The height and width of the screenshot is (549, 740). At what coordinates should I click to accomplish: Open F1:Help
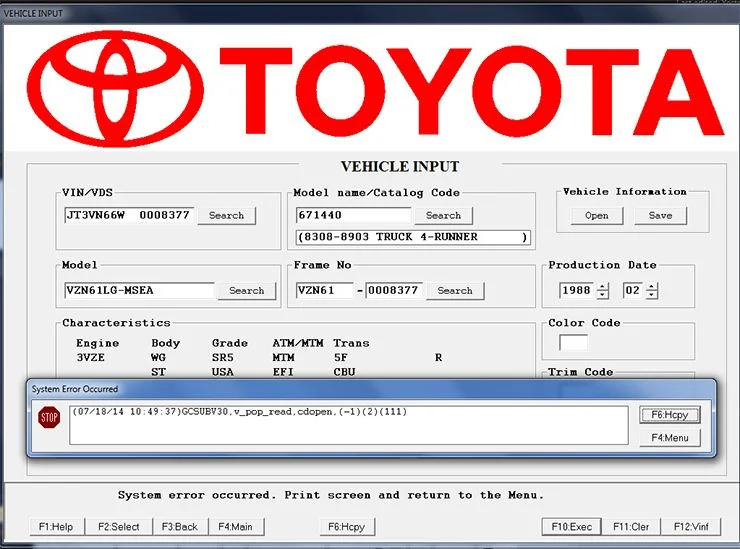[56, 527]
